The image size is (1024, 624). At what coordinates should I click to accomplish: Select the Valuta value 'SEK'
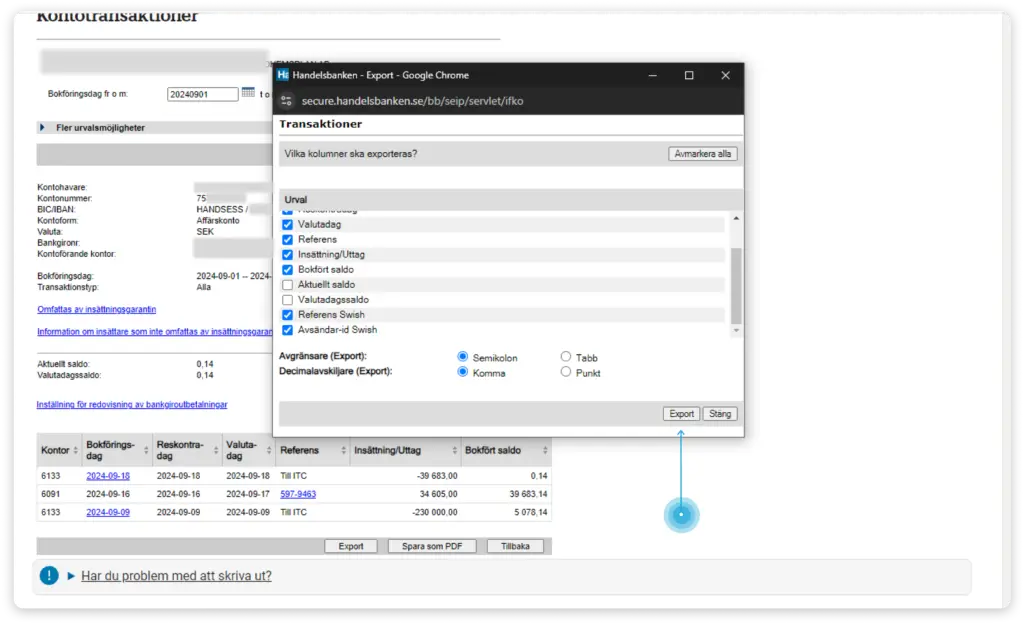[x=205, y=232]
